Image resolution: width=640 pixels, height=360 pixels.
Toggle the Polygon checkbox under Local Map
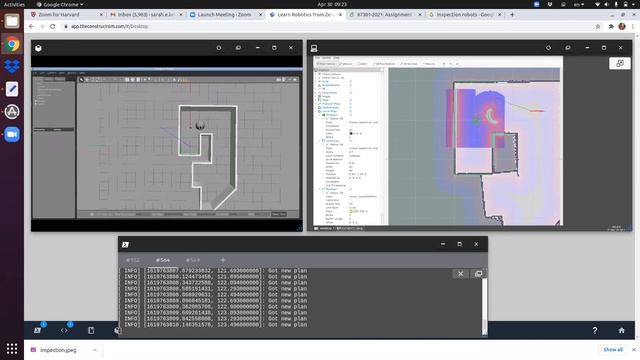coord(351,115)
